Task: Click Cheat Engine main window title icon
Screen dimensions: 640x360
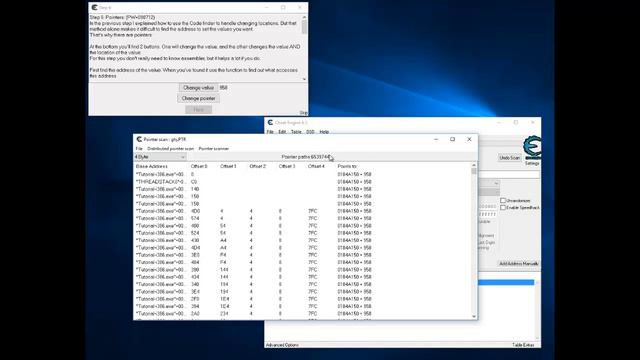Action: [x=270, y=122]
